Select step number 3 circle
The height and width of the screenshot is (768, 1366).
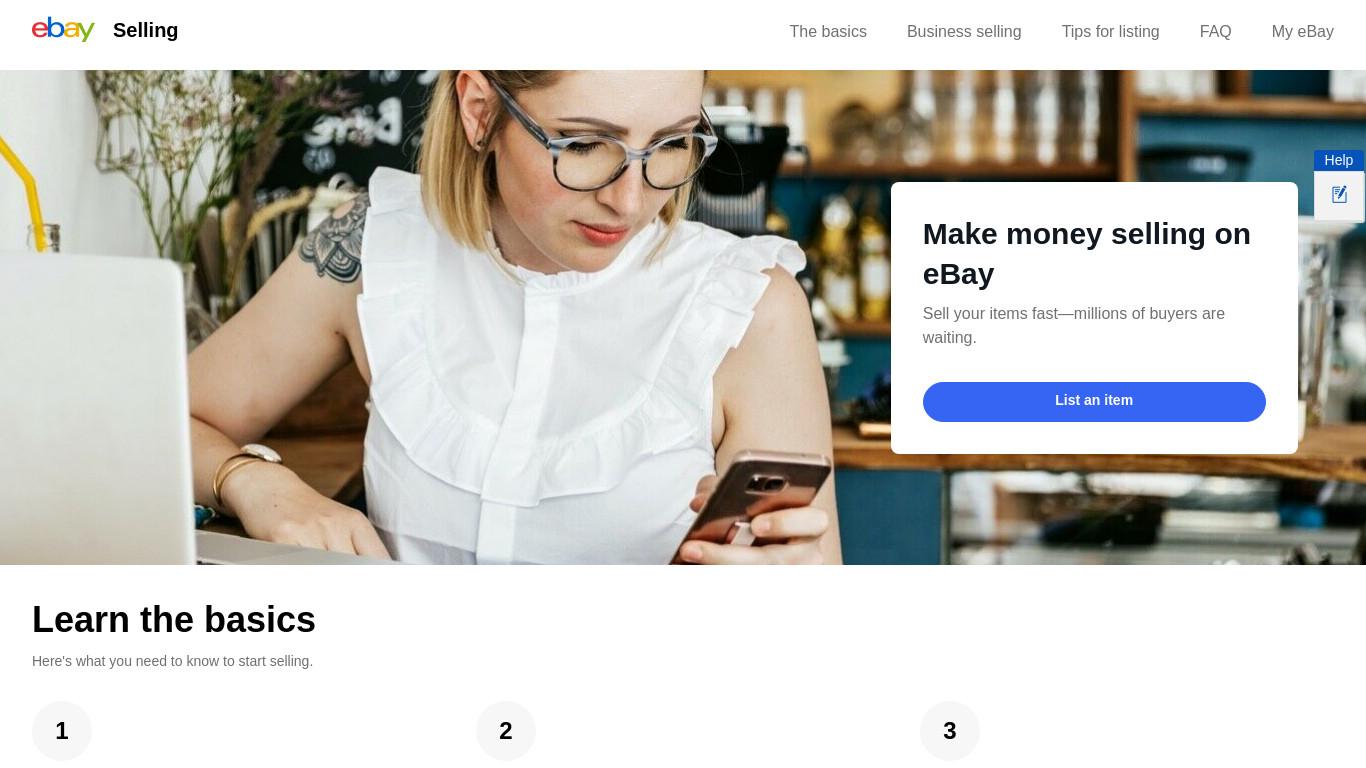[x=950, y=731]
